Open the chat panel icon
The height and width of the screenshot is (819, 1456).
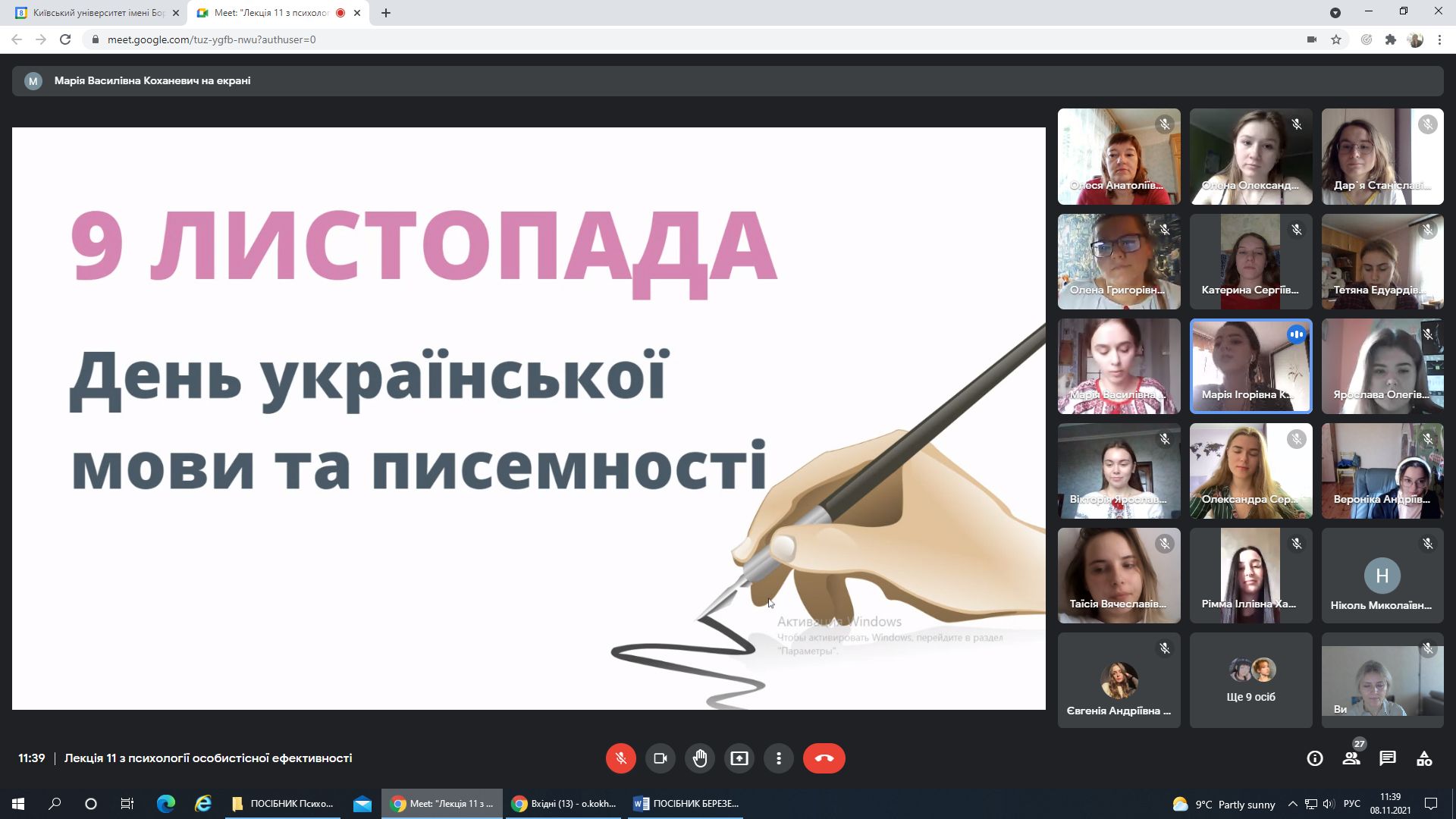(1387, 758)
